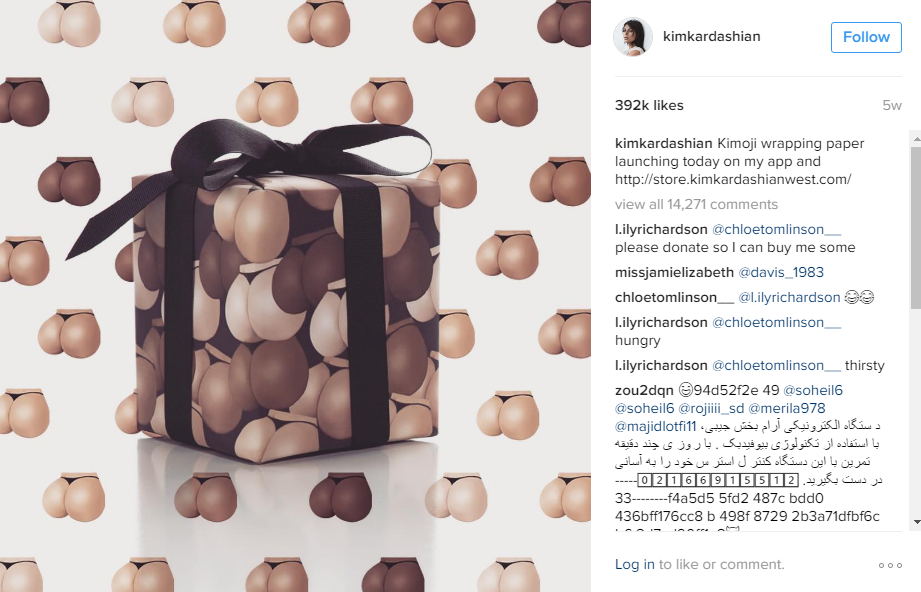921x592 pixels.
Task: Click the Follow button
Action: pyautogui.click(x=866, y=37)
